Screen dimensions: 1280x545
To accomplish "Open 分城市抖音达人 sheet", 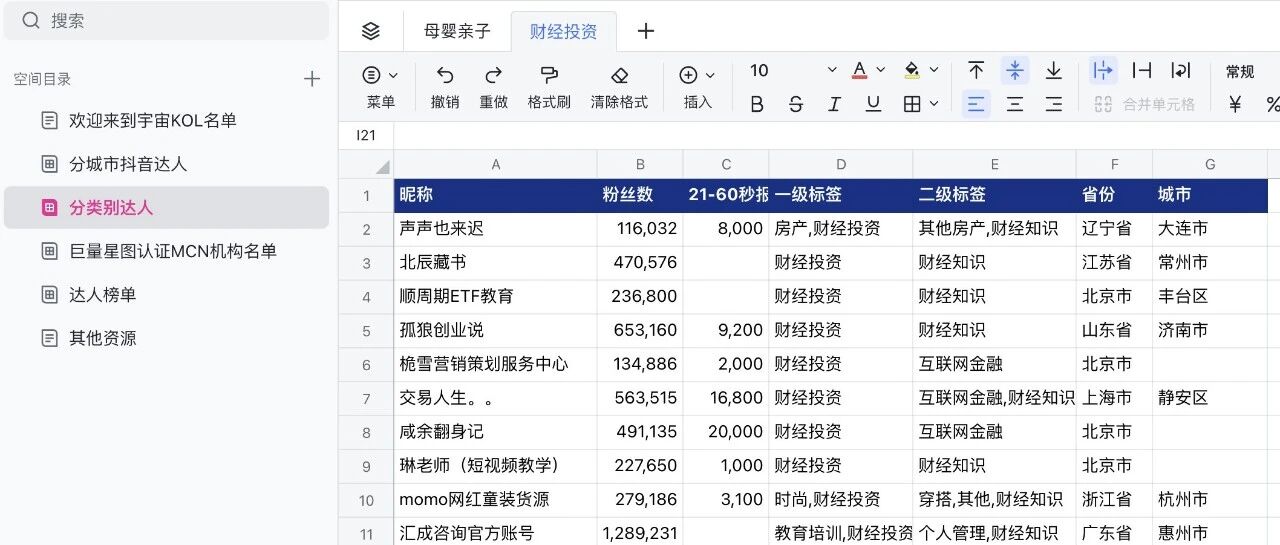I will [x=166, y=164].
